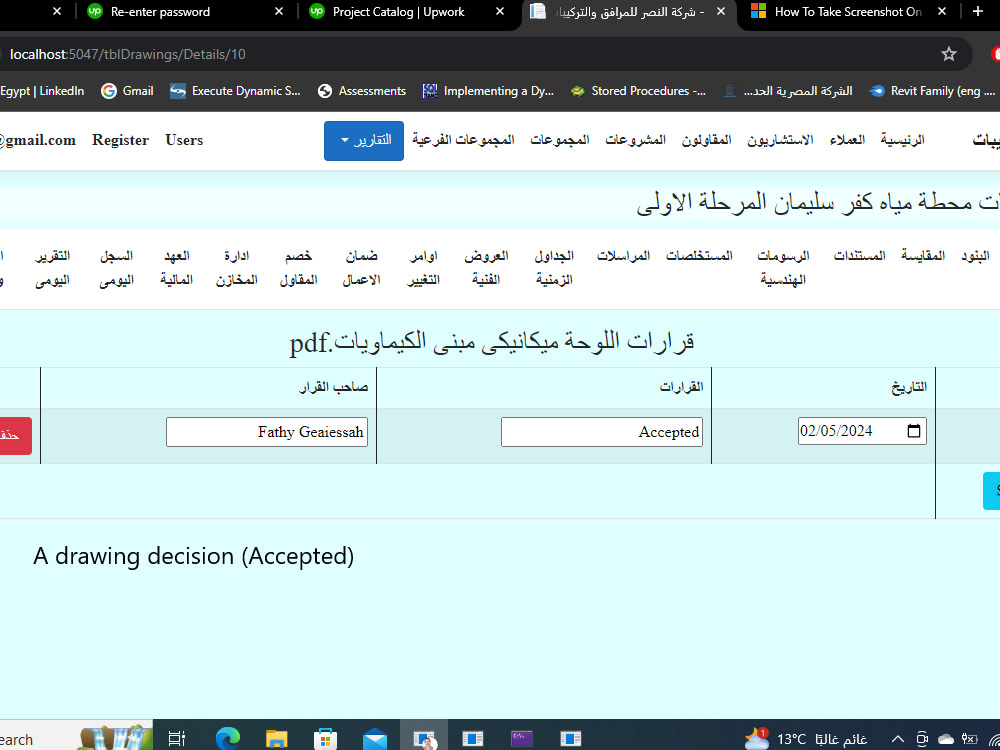Expand the التقارير dropdown button
Image resolution: width=1000 pixels, height=750 pixels.
(364, 140)
